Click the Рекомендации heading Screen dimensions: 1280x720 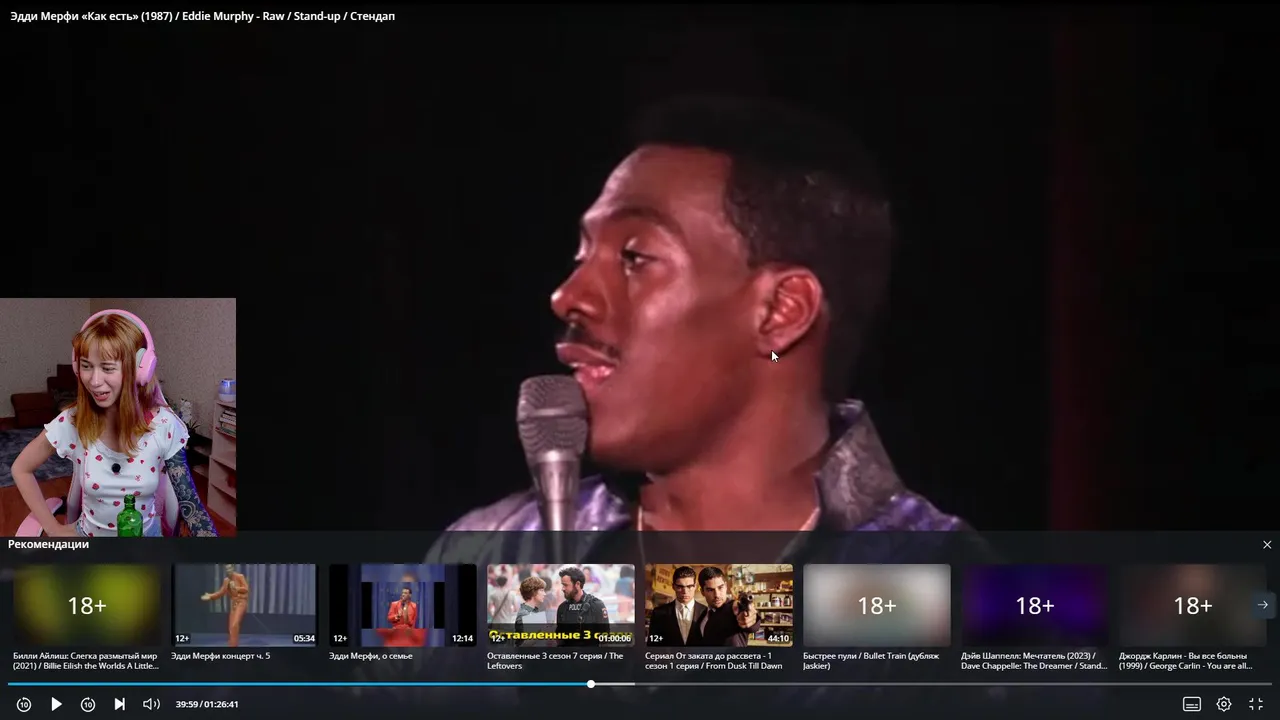(49, 544)
